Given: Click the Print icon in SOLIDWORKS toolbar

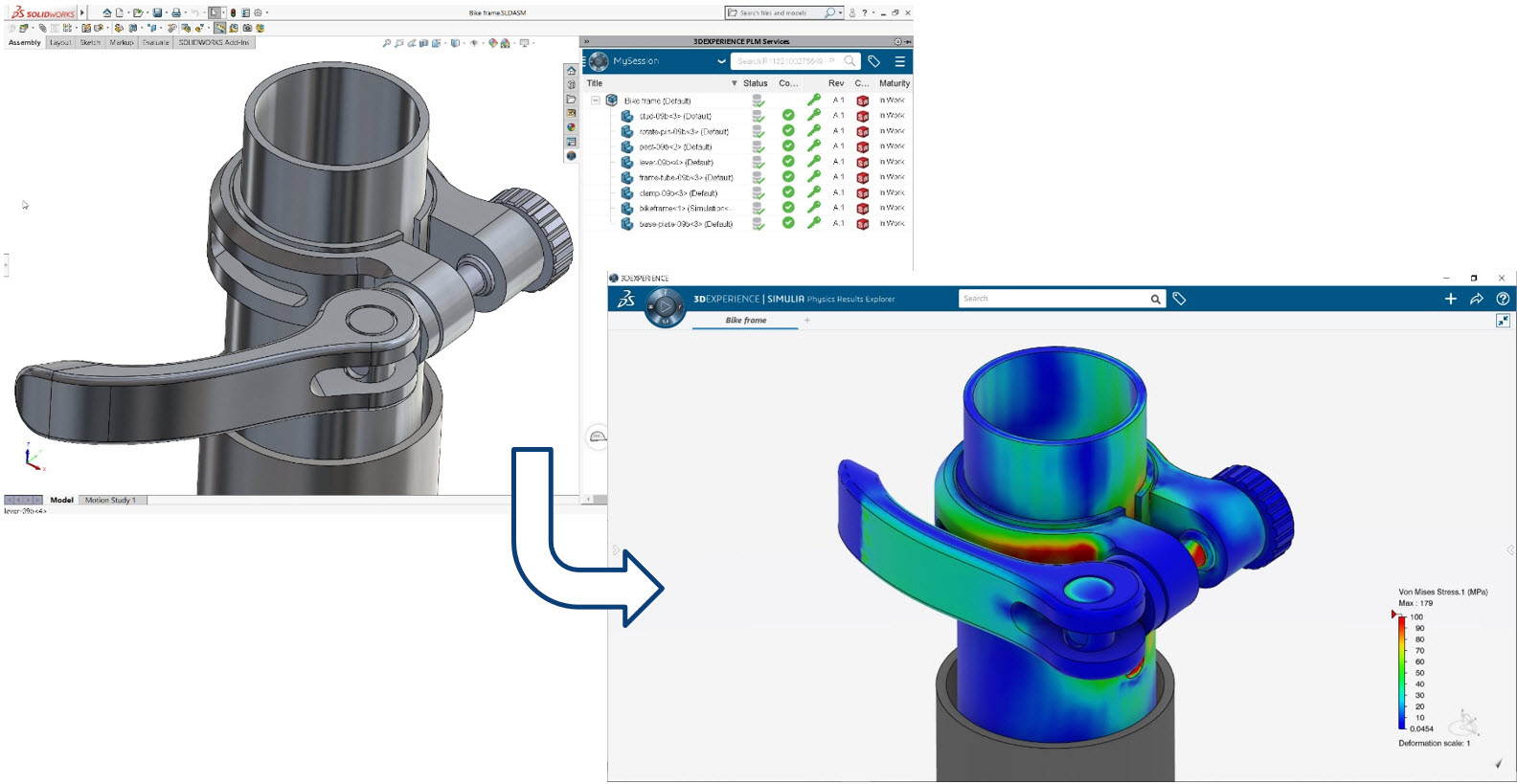Looking at the screenshot, I should tap(176, 12).
